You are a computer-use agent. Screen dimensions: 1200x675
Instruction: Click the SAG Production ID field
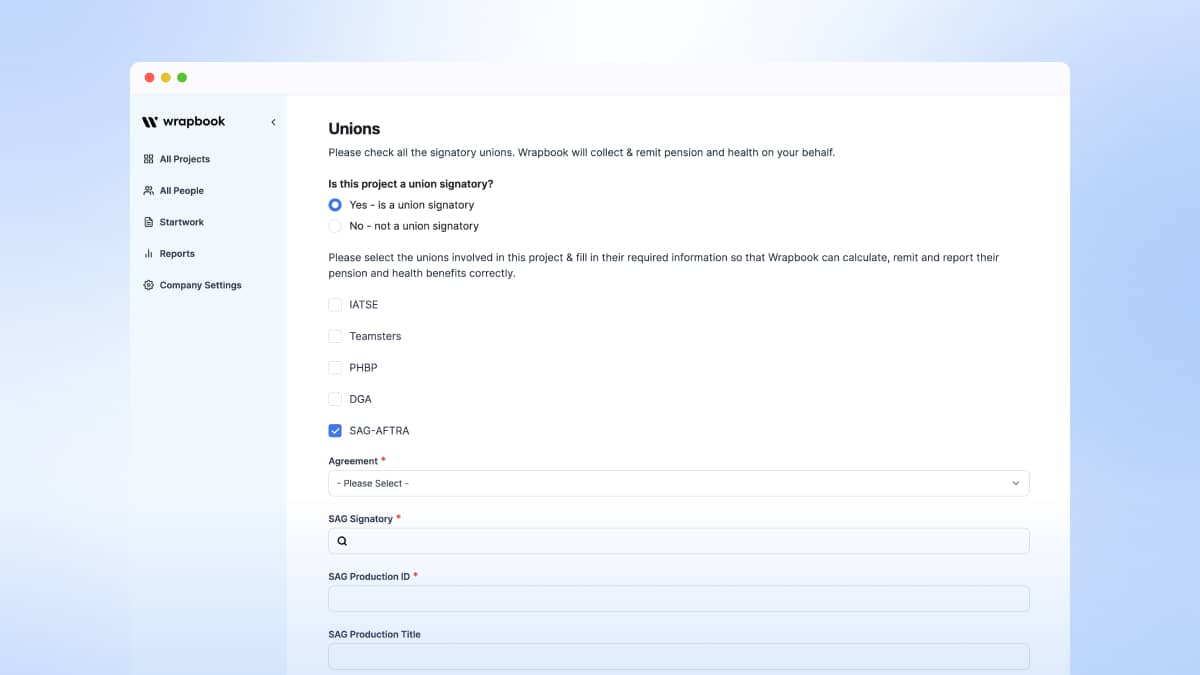[x=679, y=598]
